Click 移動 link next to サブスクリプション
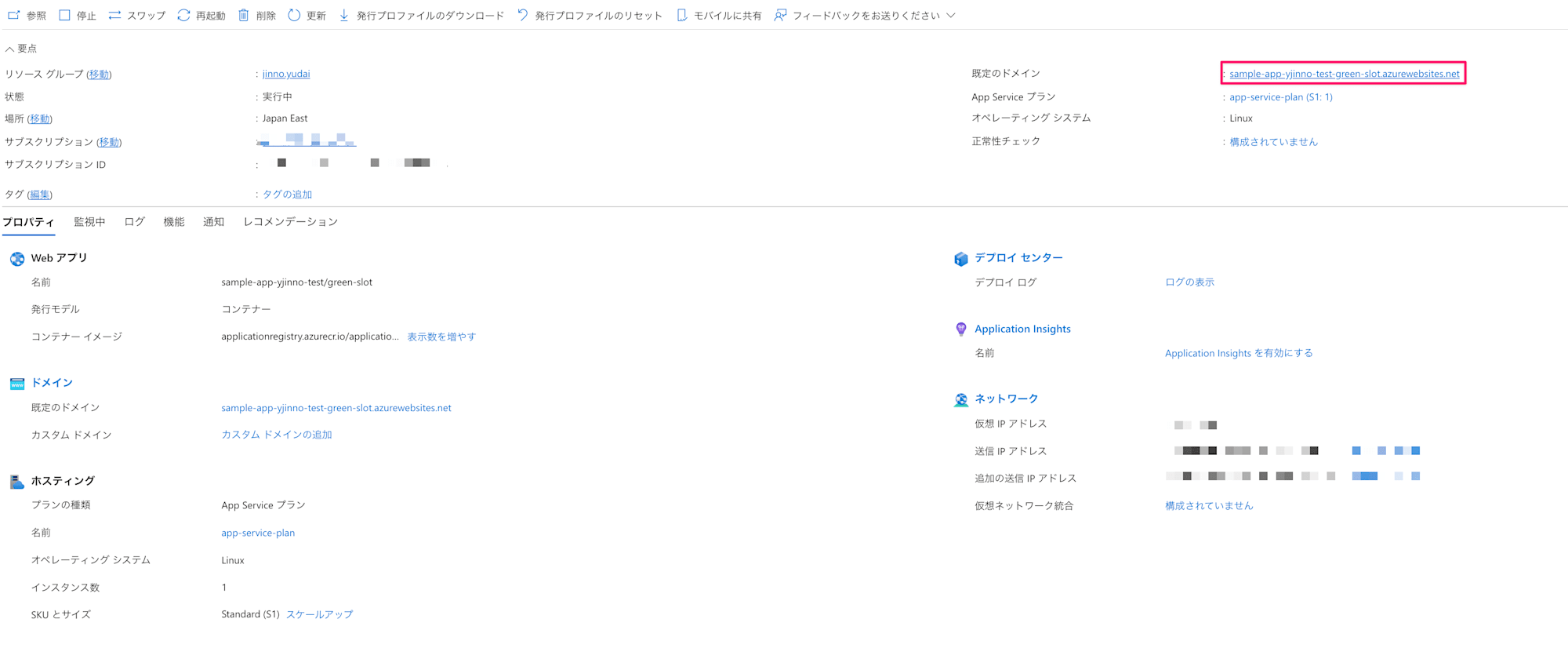1568x659 pixels. tap(109, 142)
